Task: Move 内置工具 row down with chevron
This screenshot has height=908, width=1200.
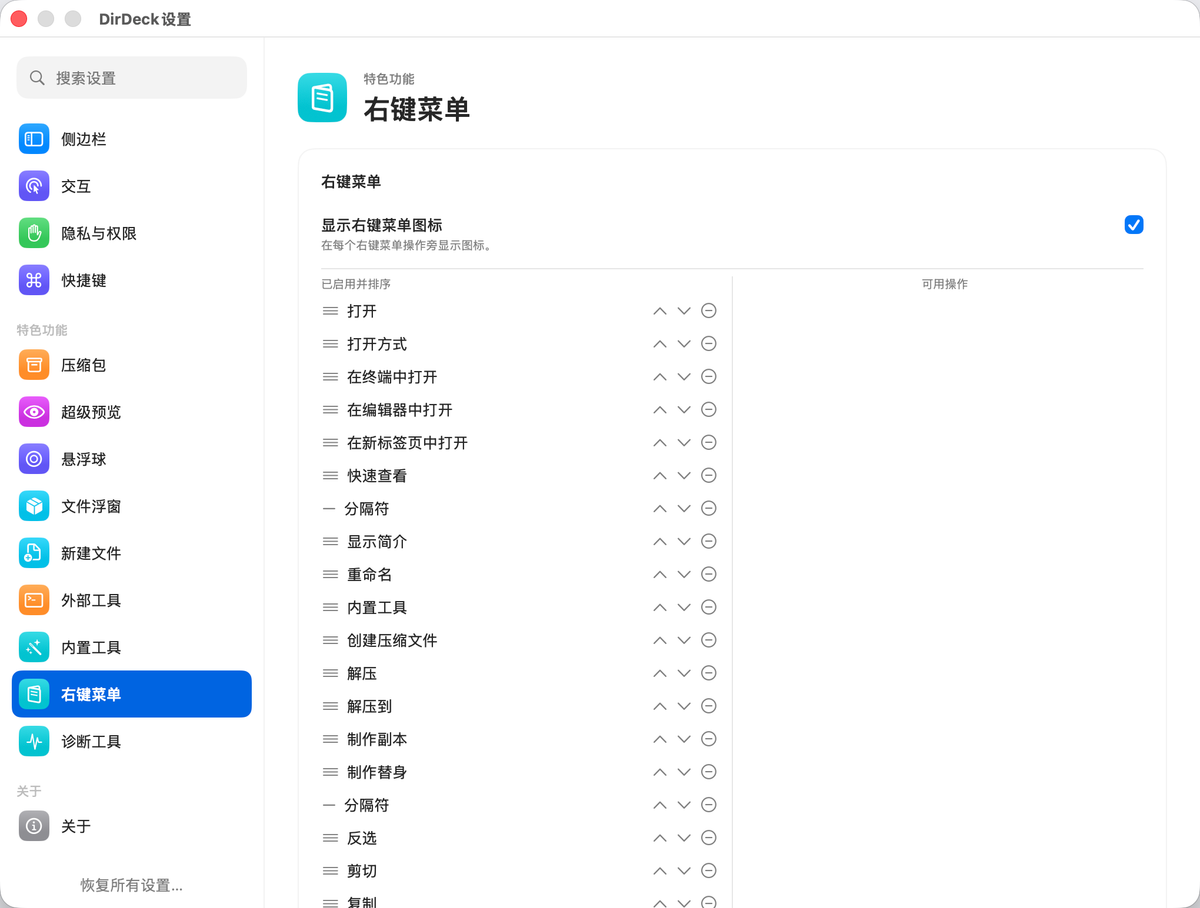Action: tap(684, 607)
